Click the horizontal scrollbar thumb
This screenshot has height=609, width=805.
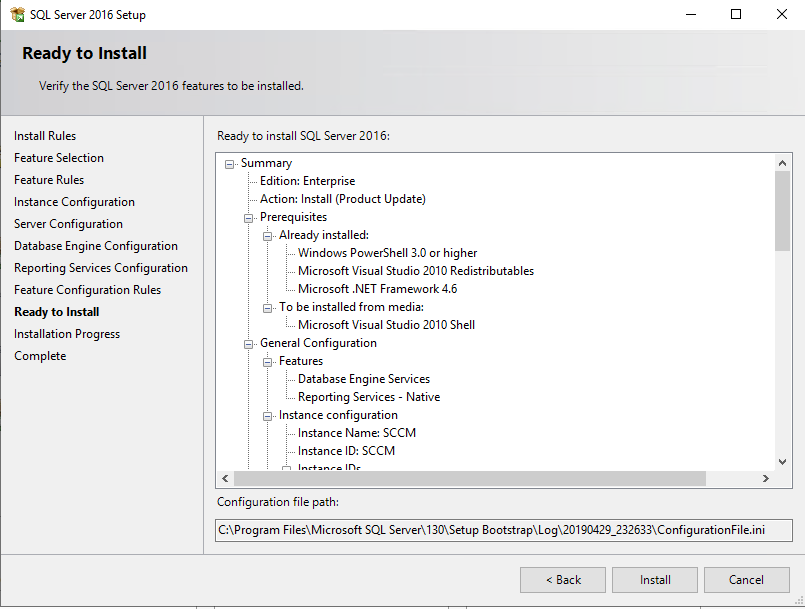point(470,478)
